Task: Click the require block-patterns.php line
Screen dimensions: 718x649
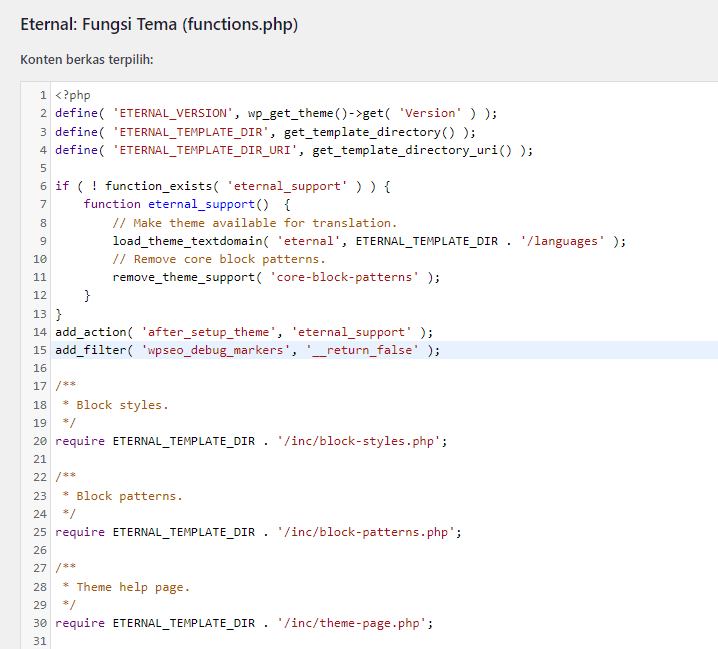Action: pos(258,532)
